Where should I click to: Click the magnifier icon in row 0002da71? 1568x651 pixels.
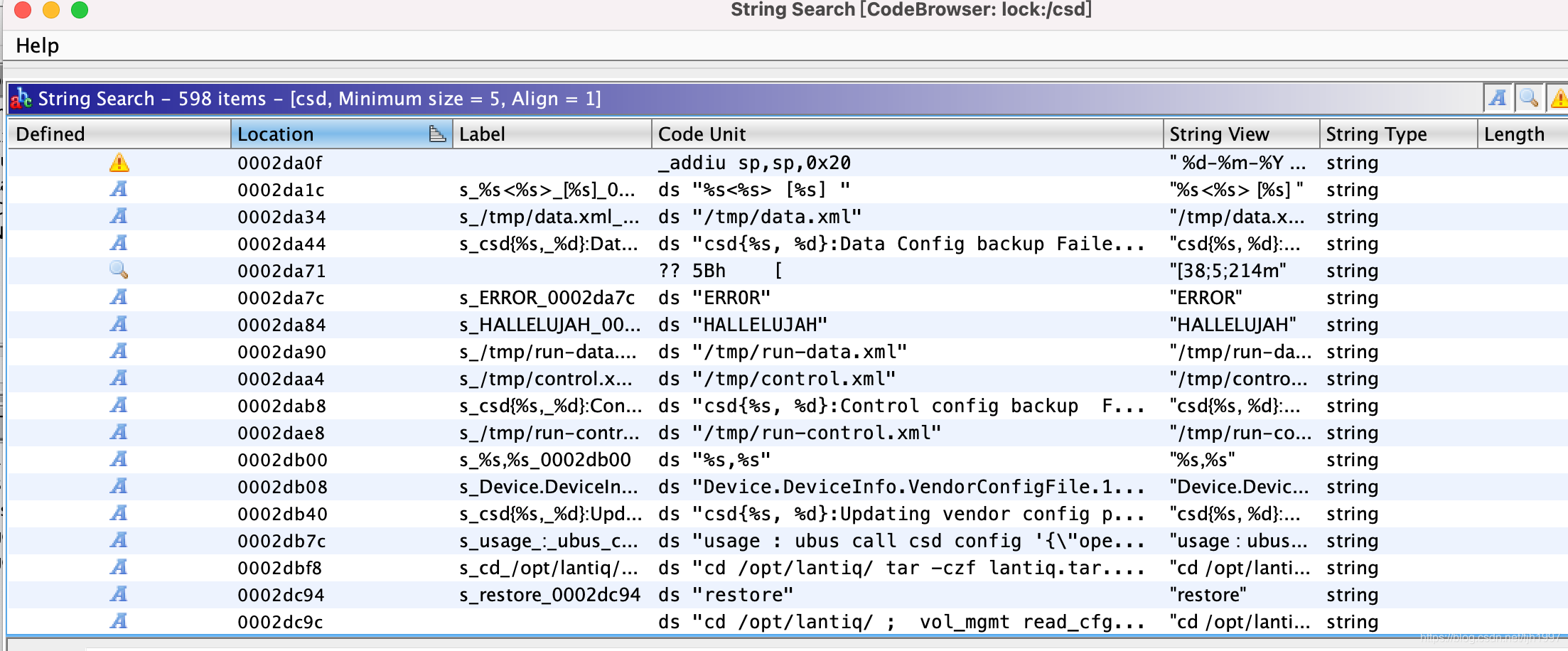(119, 270)
